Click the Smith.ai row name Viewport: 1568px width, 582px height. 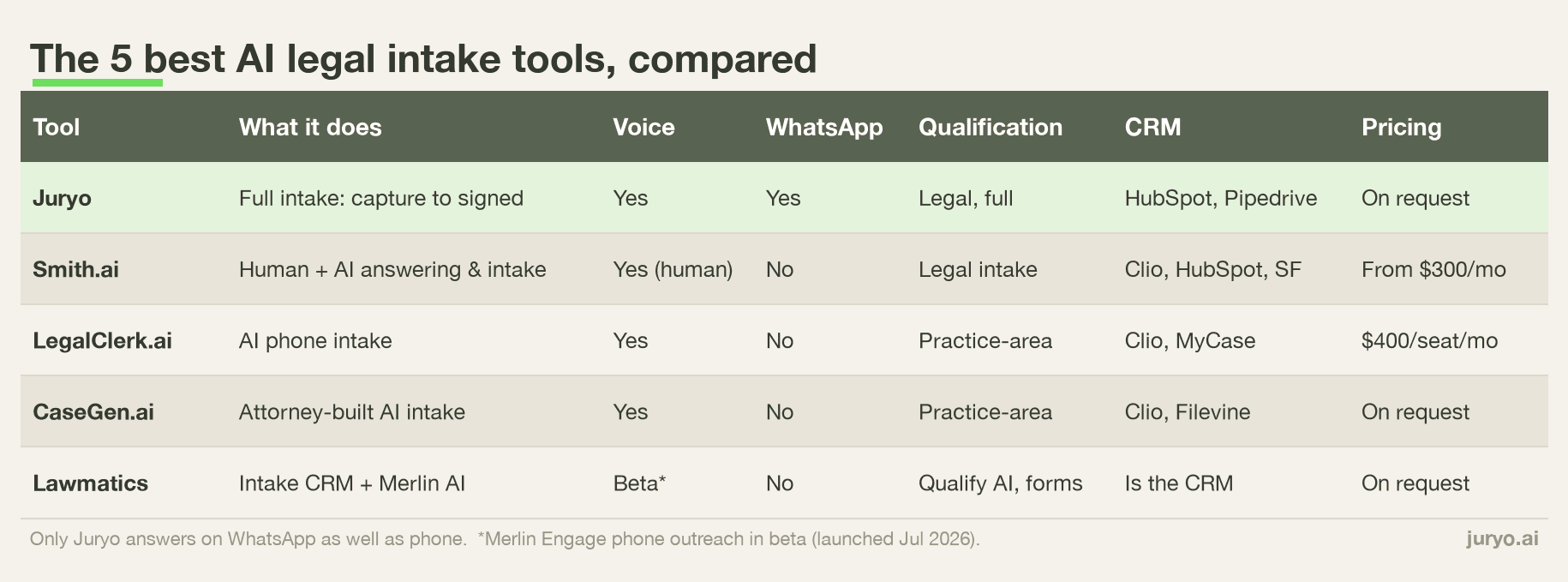(75, 269)
